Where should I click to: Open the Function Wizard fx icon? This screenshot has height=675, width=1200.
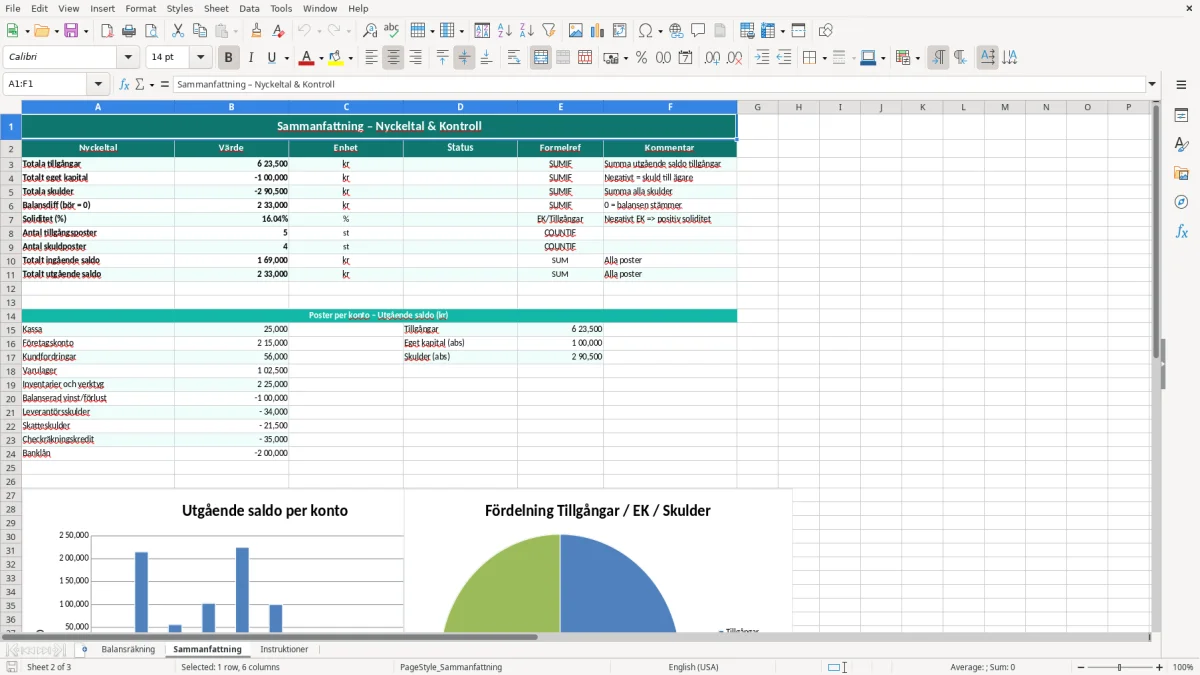coord(125,85)
